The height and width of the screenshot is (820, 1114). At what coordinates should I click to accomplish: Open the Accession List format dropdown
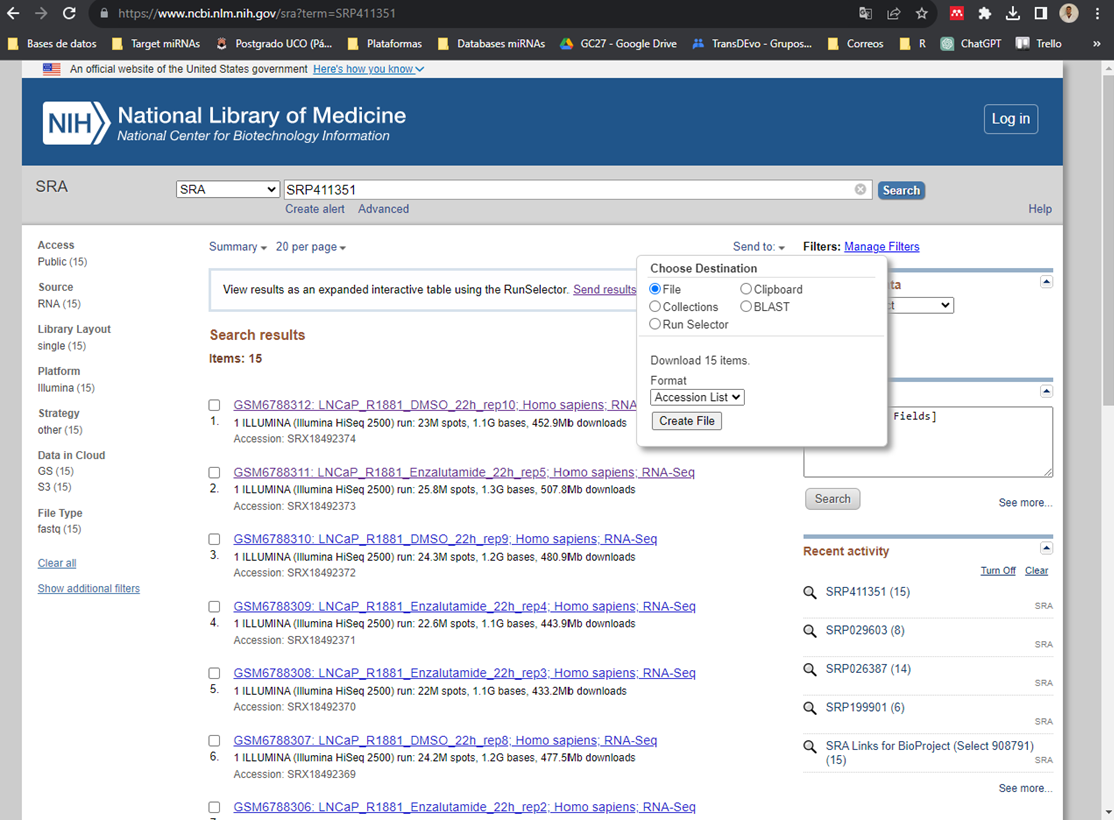(697, 397)
